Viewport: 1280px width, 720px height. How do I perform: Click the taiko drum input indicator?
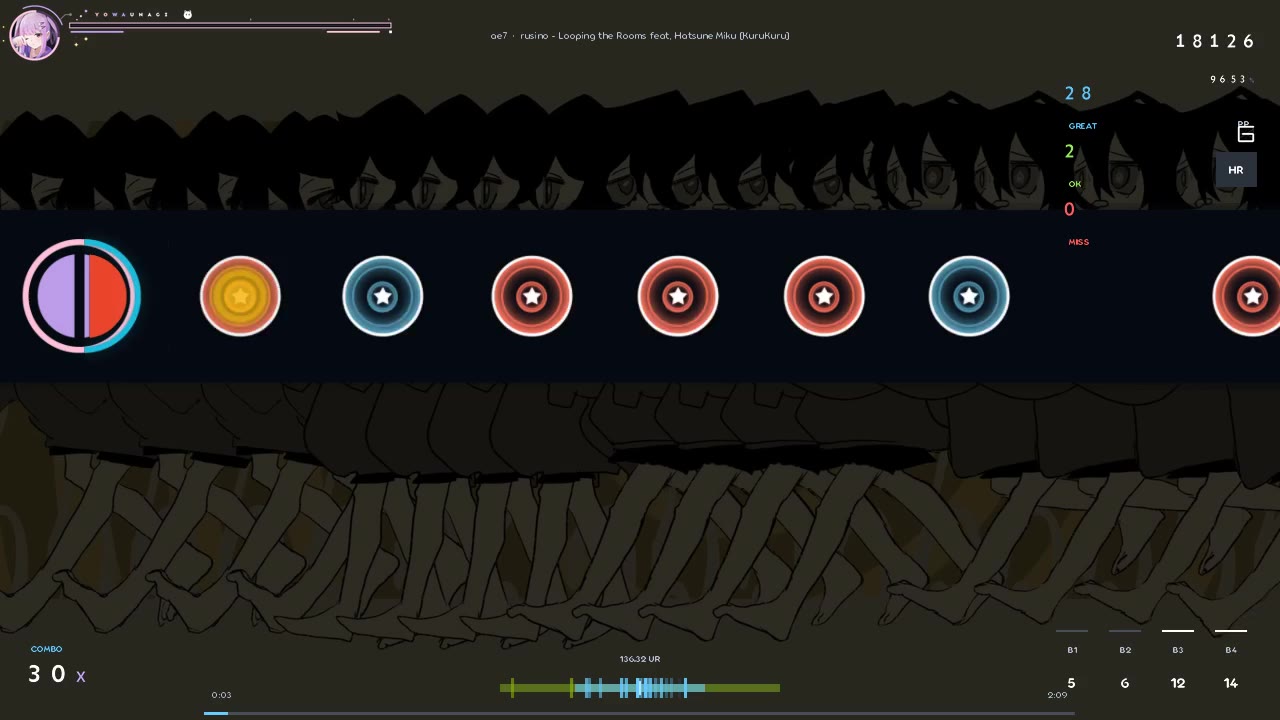82,296
